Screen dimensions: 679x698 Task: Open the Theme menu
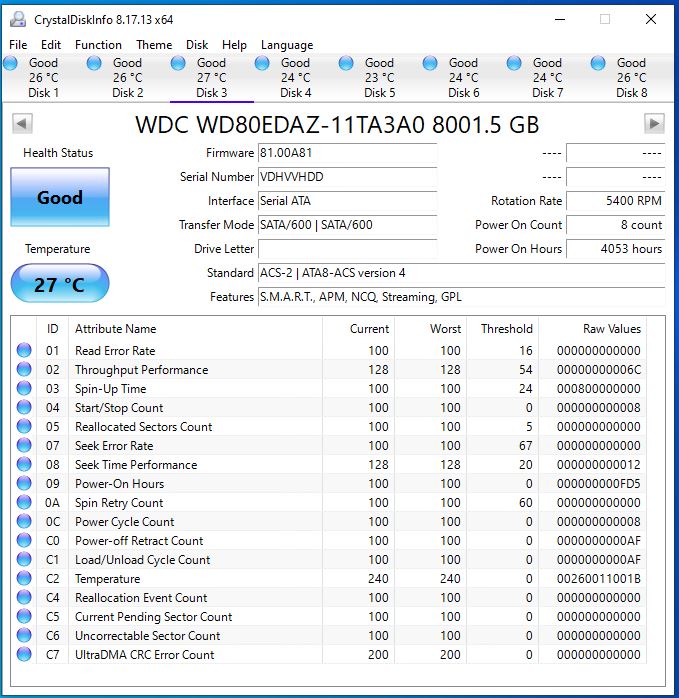(x=154, y=45)
